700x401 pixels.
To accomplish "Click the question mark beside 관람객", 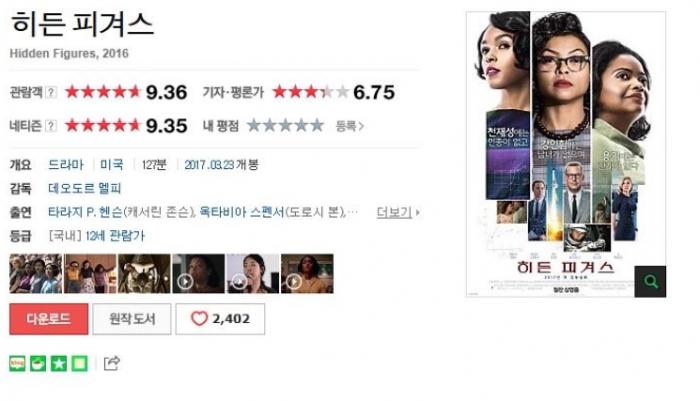I will coord(51,92).
